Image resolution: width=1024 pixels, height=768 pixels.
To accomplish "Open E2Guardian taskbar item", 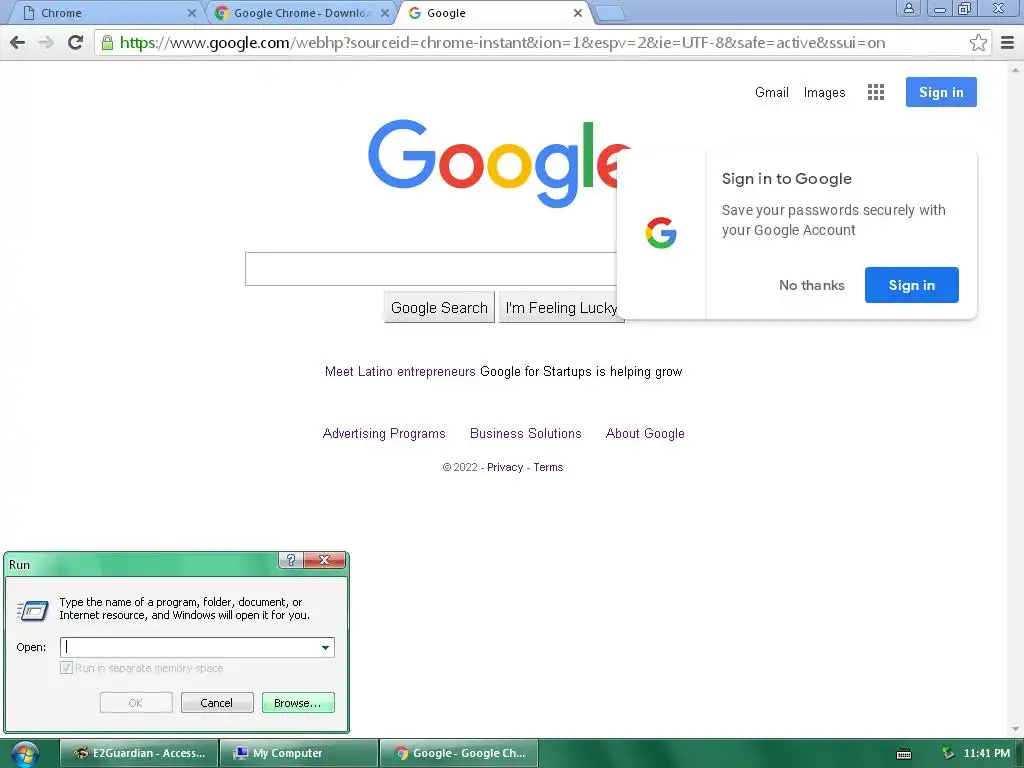I will (139, 753).
